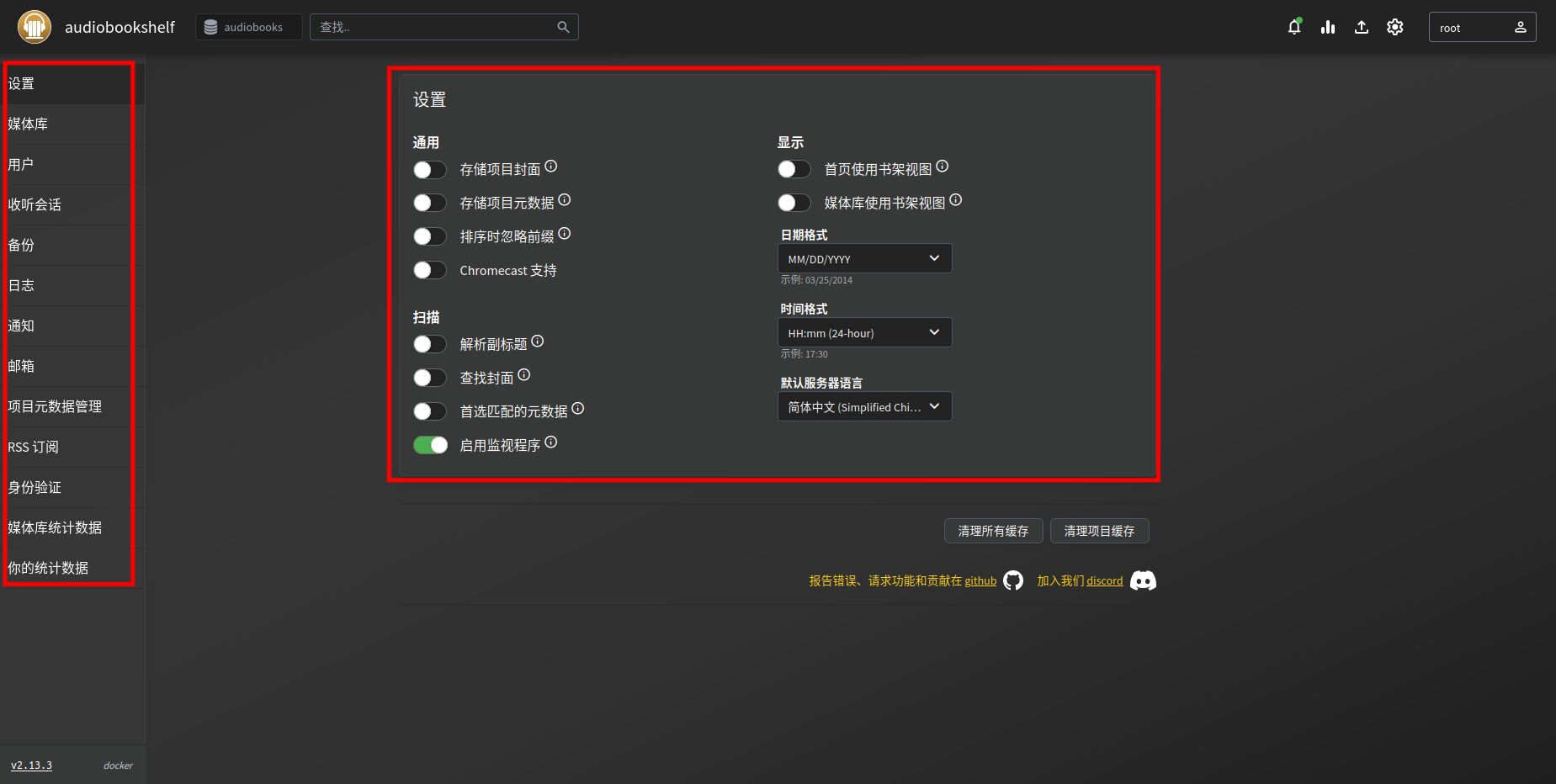Toggle 存储项目封面 switch
Image resolution: width=1556 pixels, height=784 pixels.
430,169
